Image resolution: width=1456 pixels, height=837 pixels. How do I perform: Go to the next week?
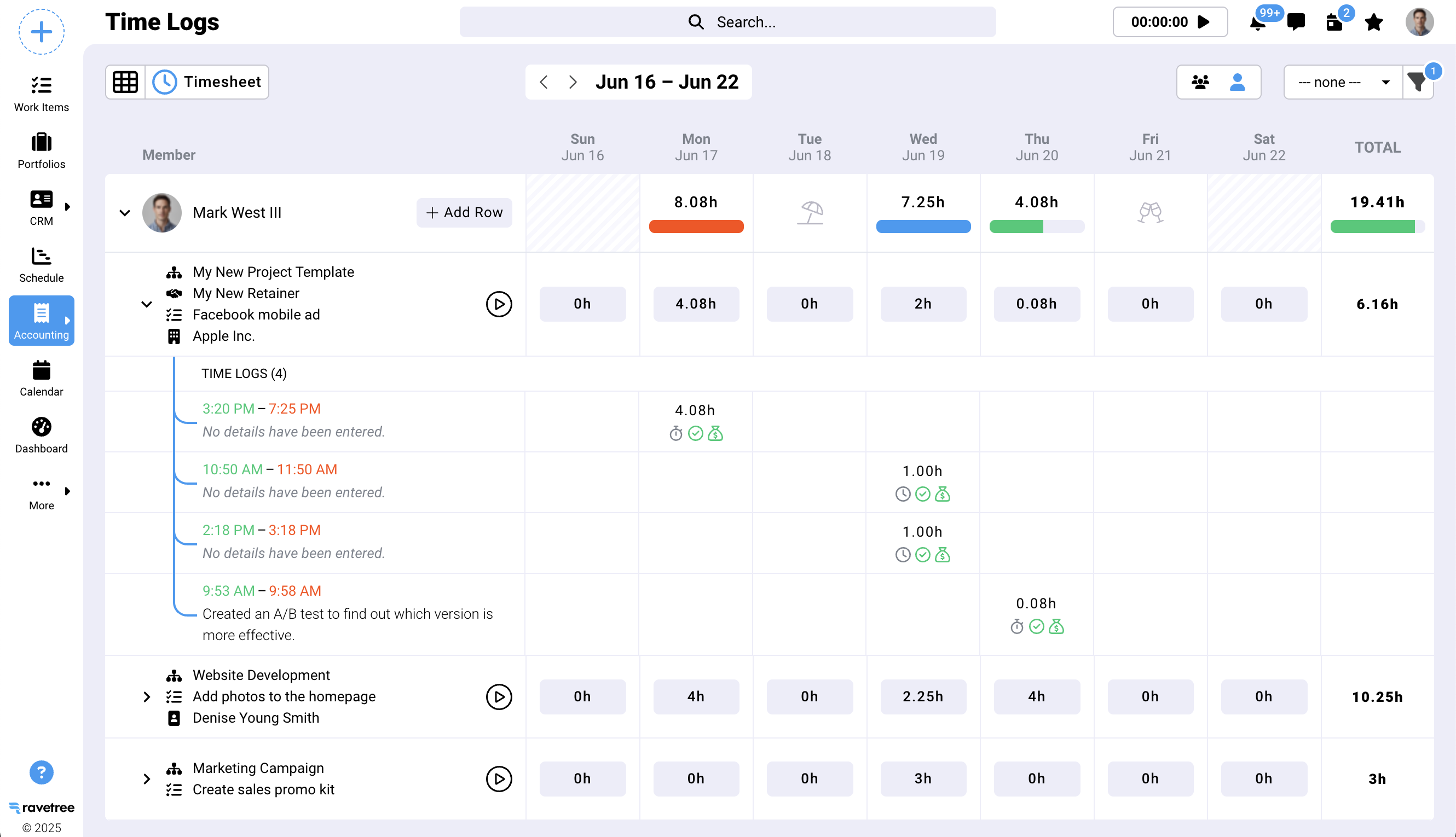[x=572, y=82]
